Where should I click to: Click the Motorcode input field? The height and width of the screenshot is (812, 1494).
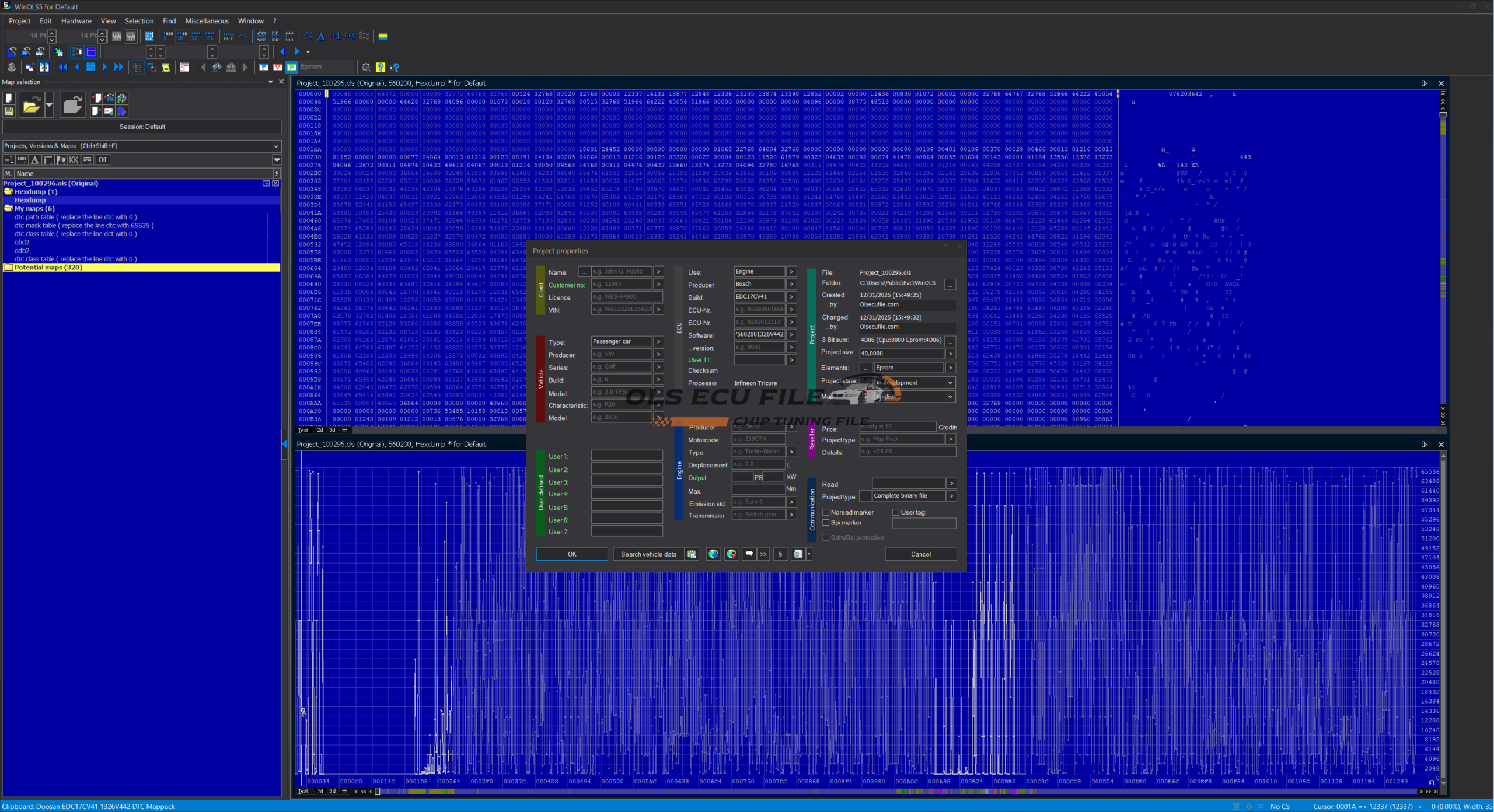click(x=758, y=439)
